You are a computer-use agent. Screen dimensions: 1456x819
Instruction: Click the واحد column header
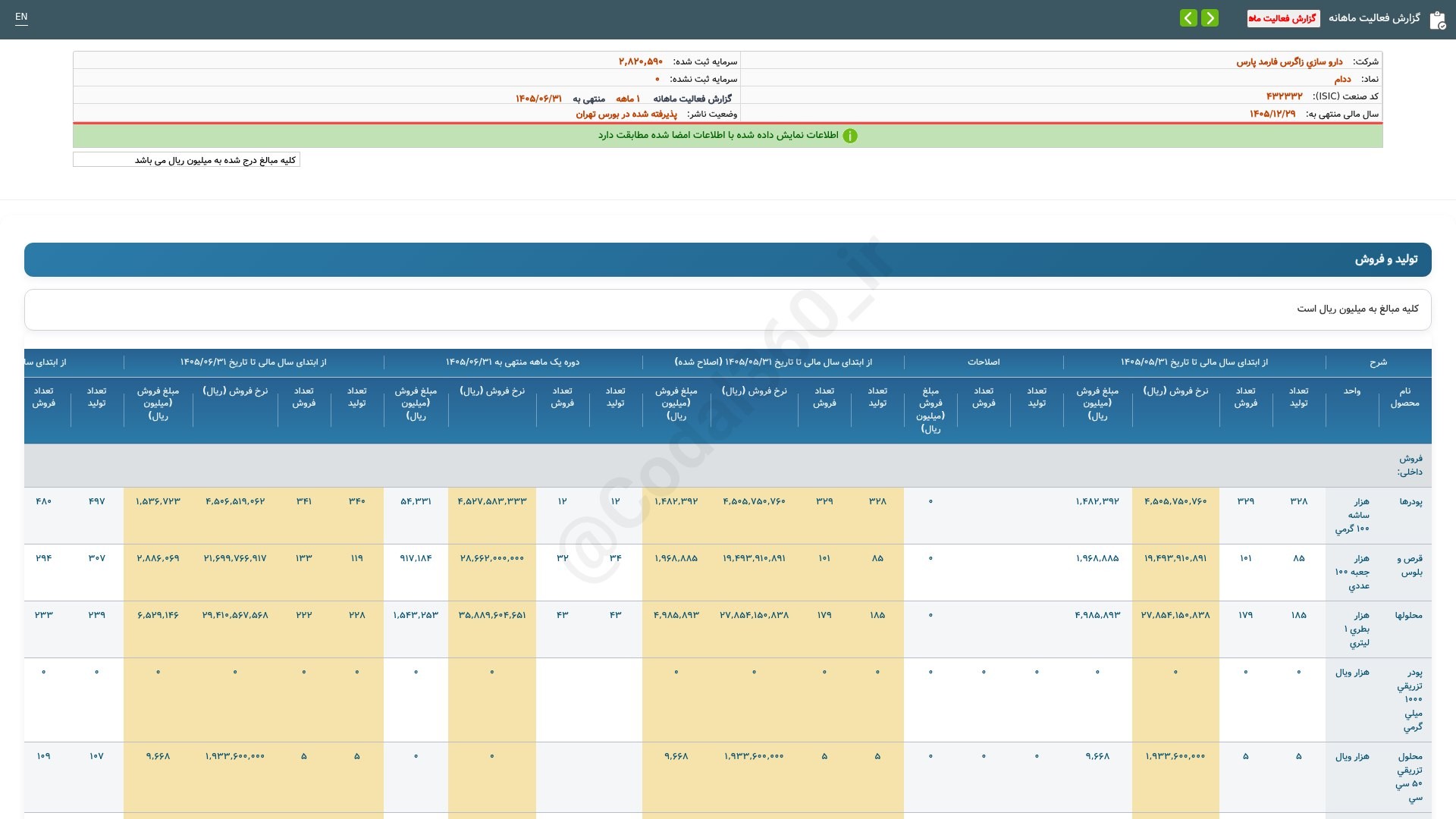[1351, 391]
